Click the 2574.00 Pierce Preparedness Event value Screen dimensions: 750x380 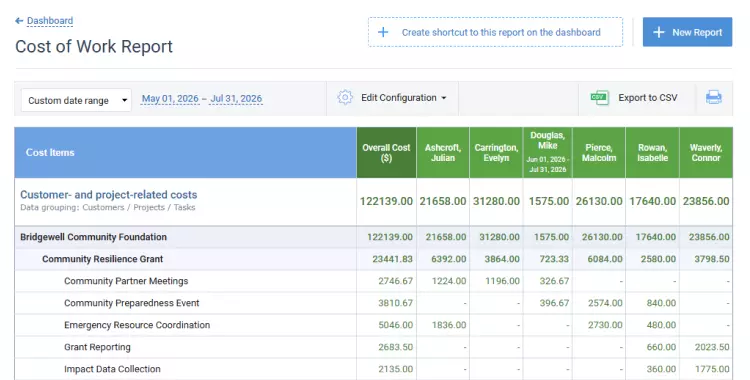tap(605, 303)
